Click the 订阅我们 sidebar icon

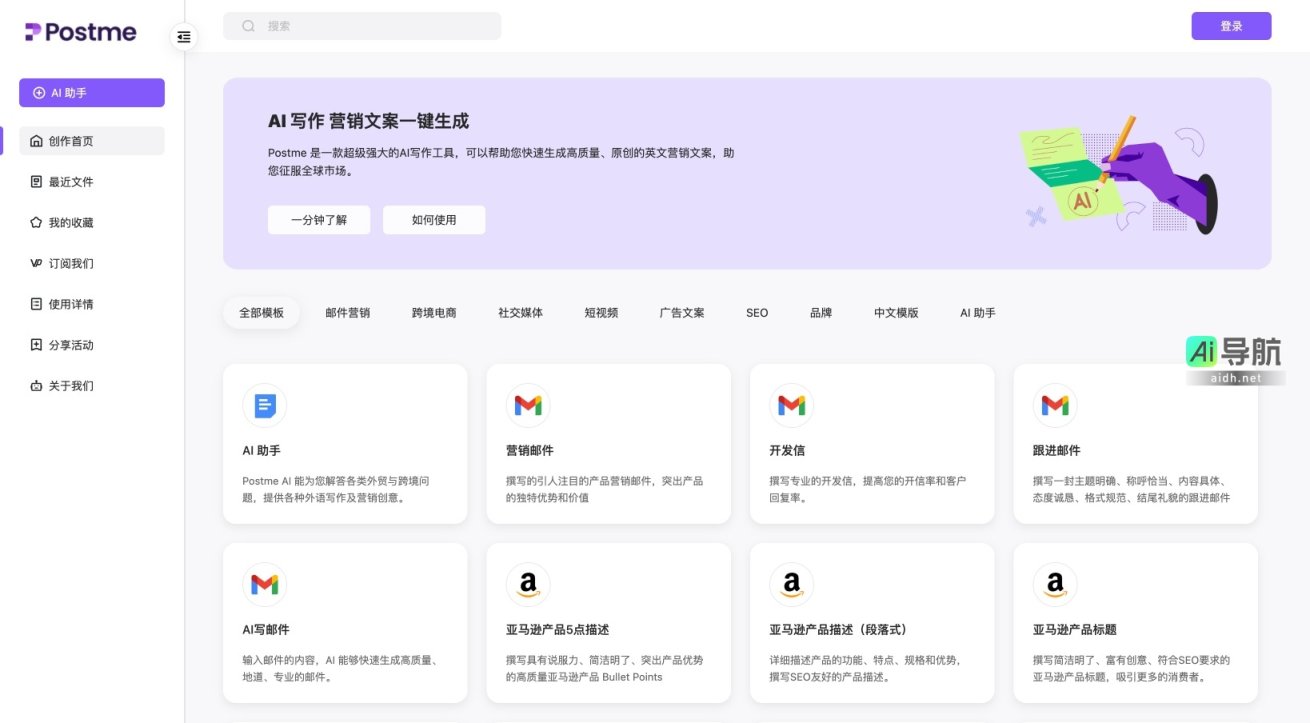pos(34,263)
